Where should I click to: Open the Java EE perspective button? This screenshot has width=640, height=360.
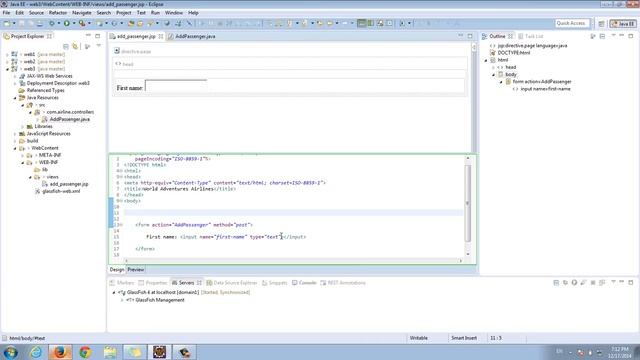[623, 24]
